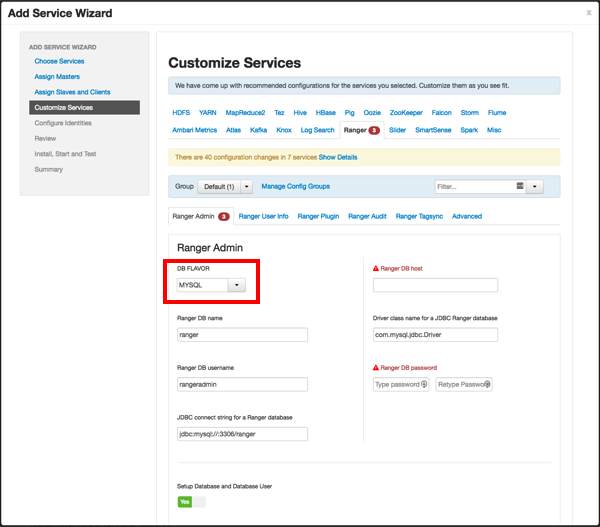This screenshot has height=527, width=600.
Task: Click the filter icon beside Filter box
Action: pos(520,186)
